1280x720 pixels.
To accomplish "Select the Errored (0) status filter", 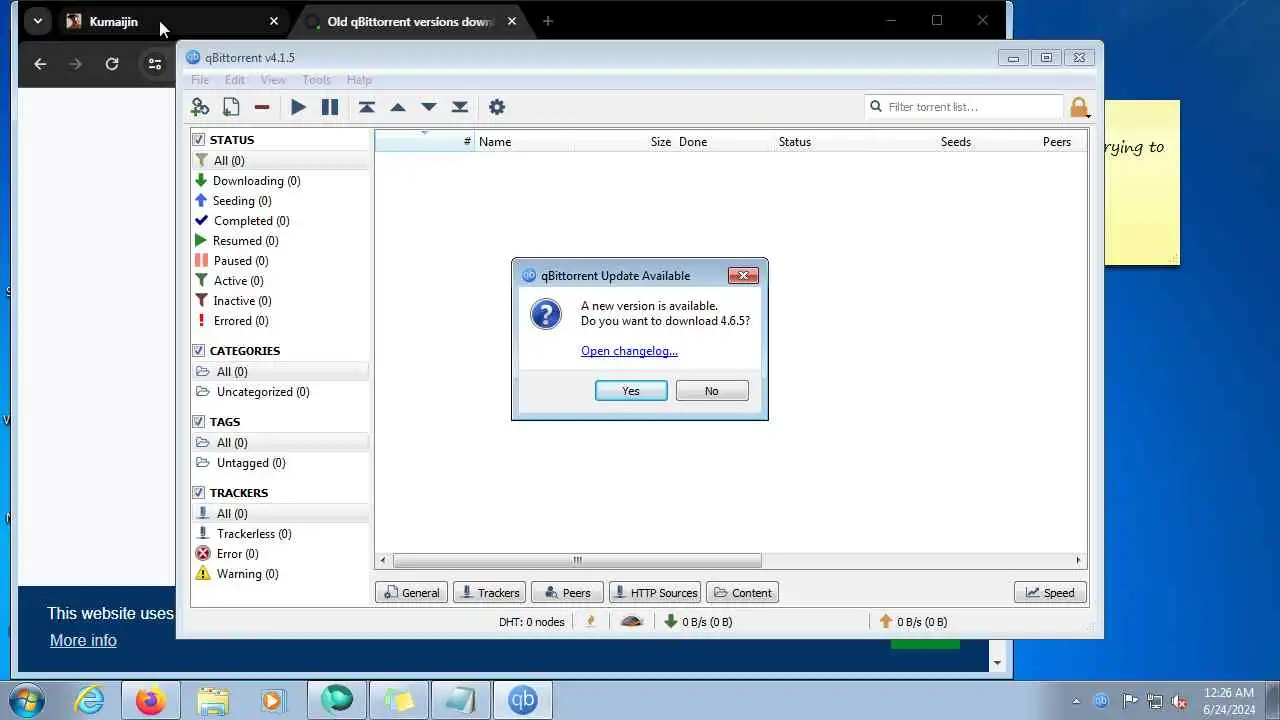I will (280, 321).
